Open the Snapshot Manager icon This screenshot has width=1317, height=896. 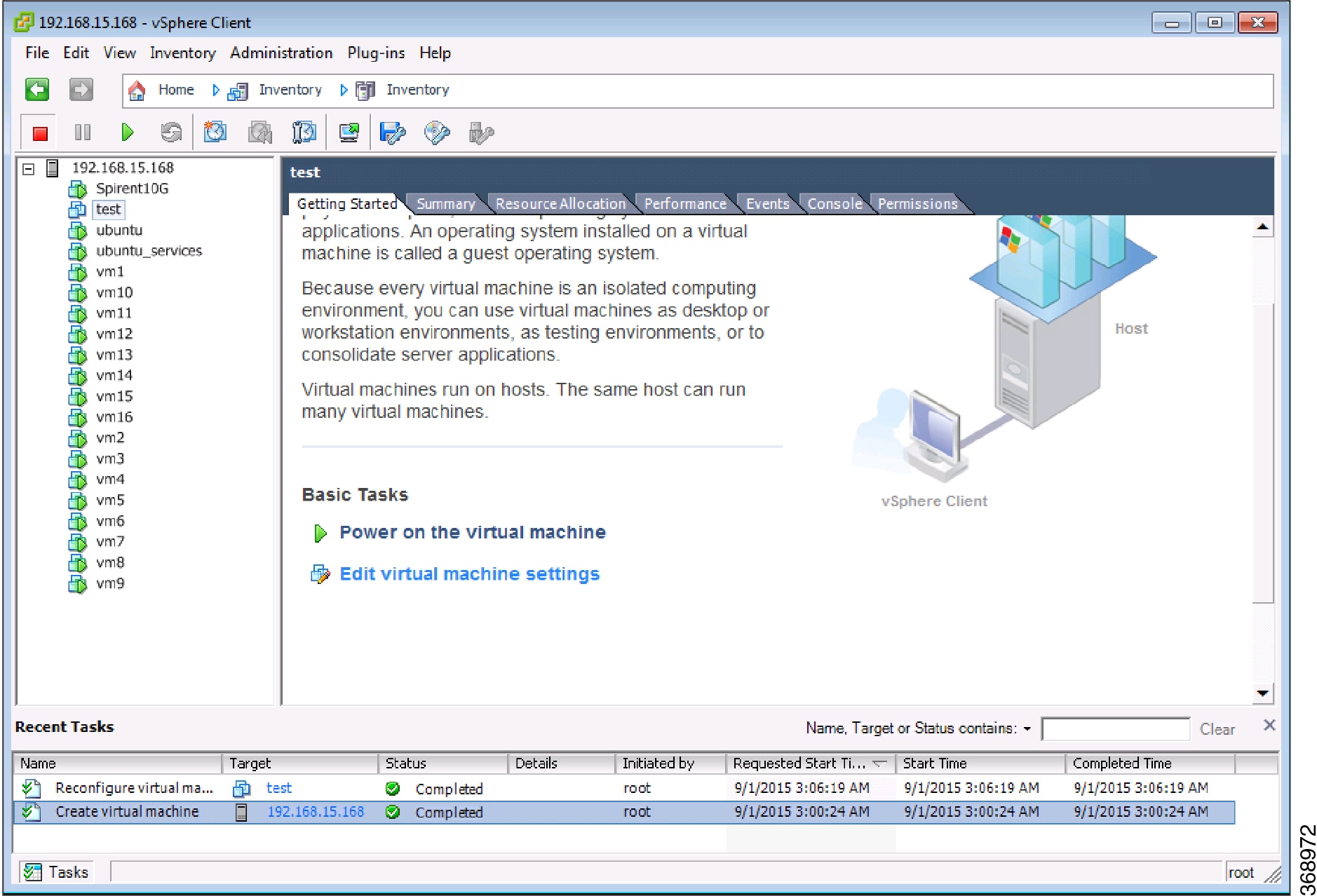point(304,133)
